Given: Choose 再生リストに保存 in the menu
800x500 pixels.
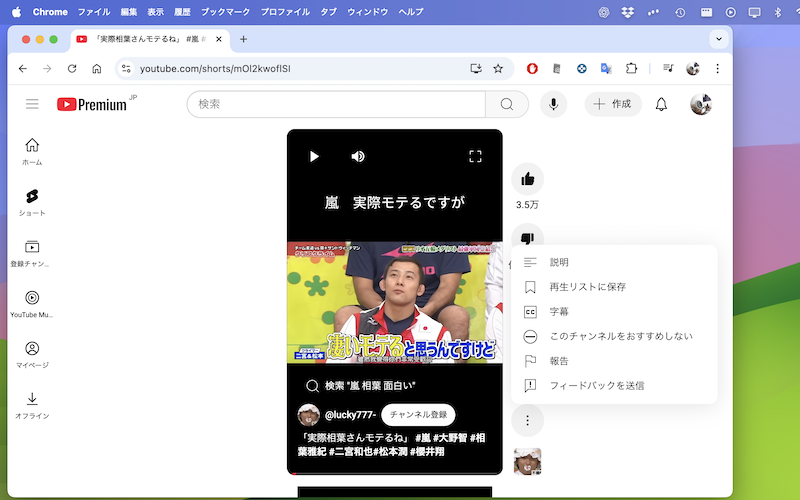Looking at the screenshot, I should [x=614, y=287].
